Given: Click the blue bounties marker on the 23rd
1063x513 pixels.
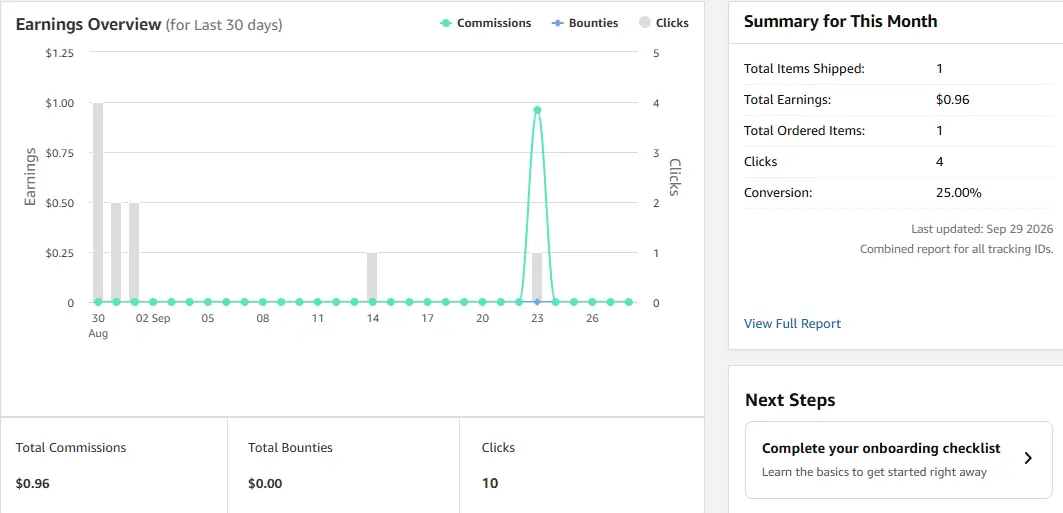Looking at the screenshot, I should (x=537, y=302).
